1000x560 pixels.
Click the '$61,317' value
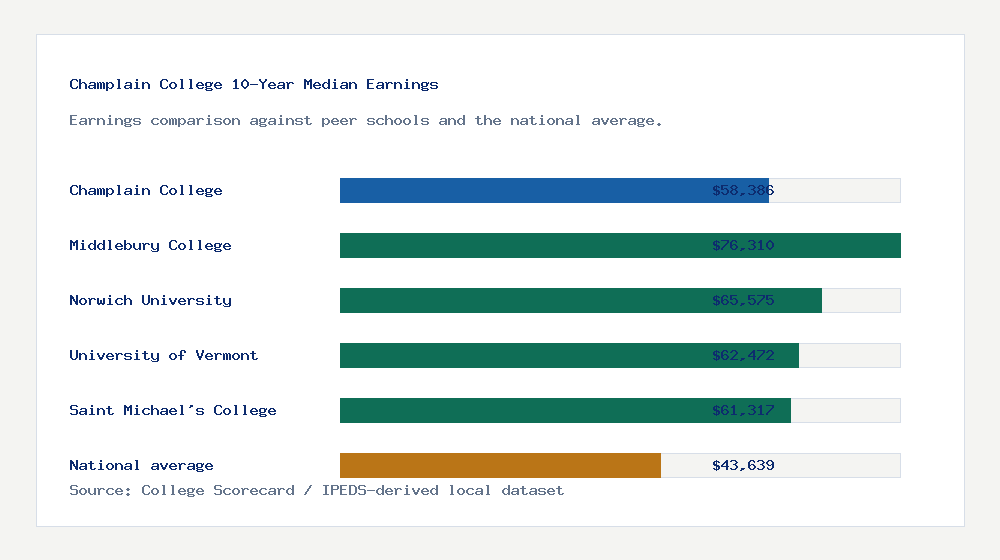coord(743,410)
